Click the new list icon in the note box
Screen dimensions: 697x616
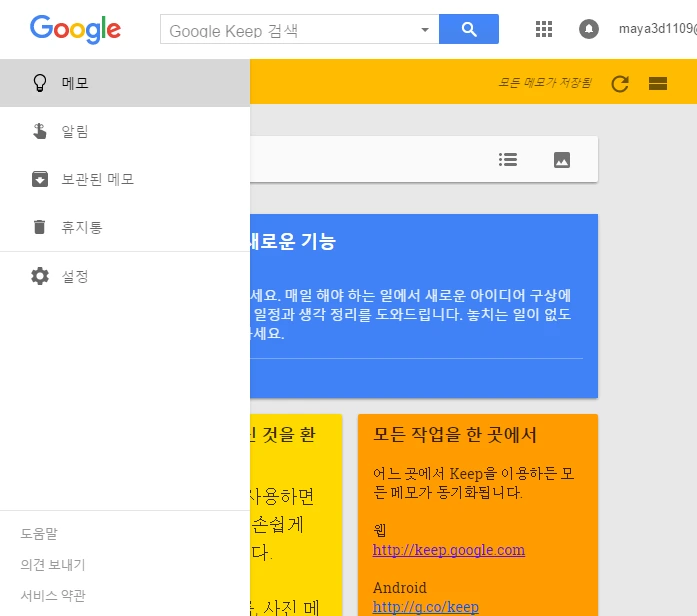508,159
